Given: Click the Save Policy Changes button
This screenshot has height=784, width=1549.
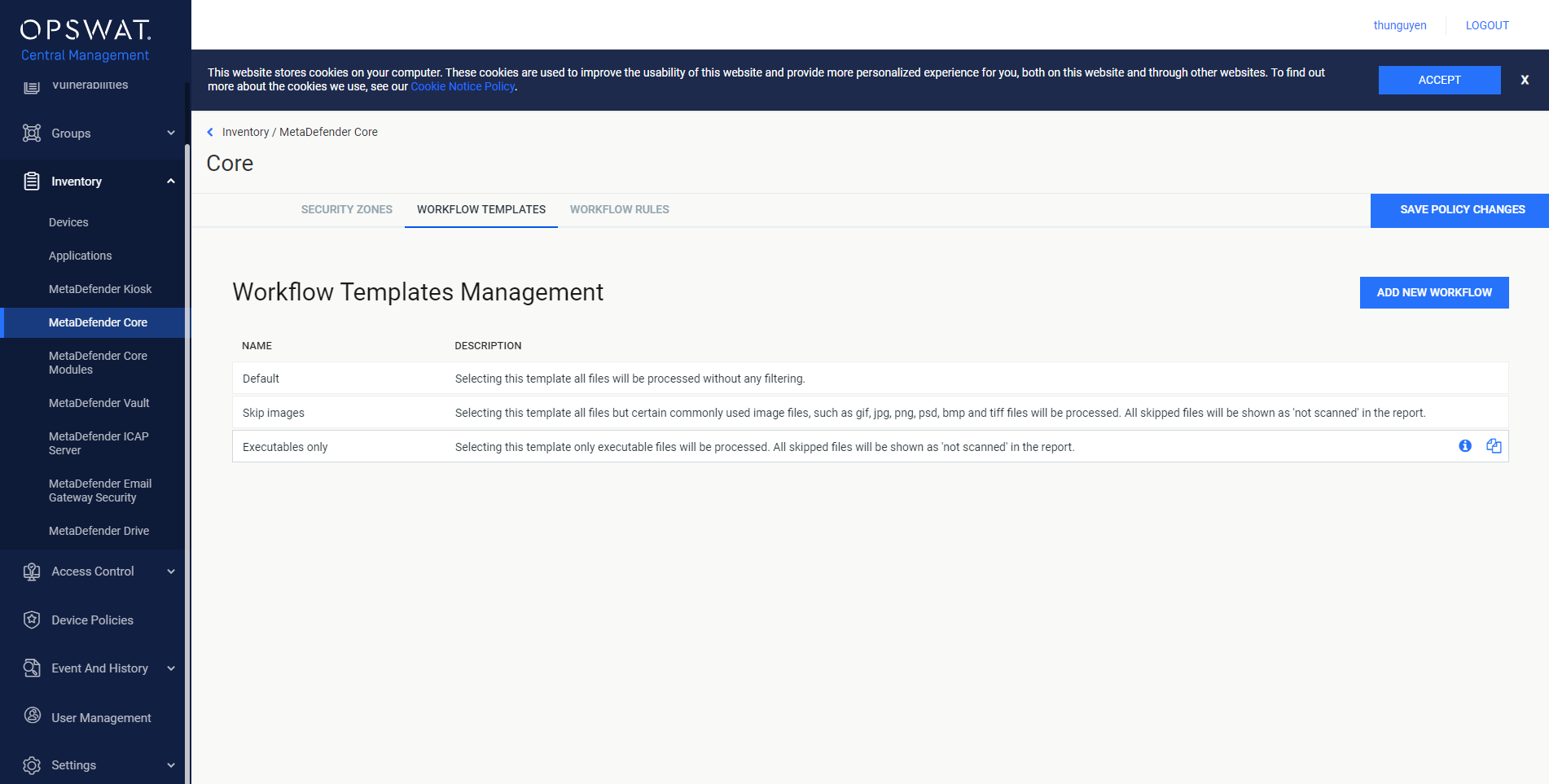Looking at the screenshot, I should point(1459,210).
